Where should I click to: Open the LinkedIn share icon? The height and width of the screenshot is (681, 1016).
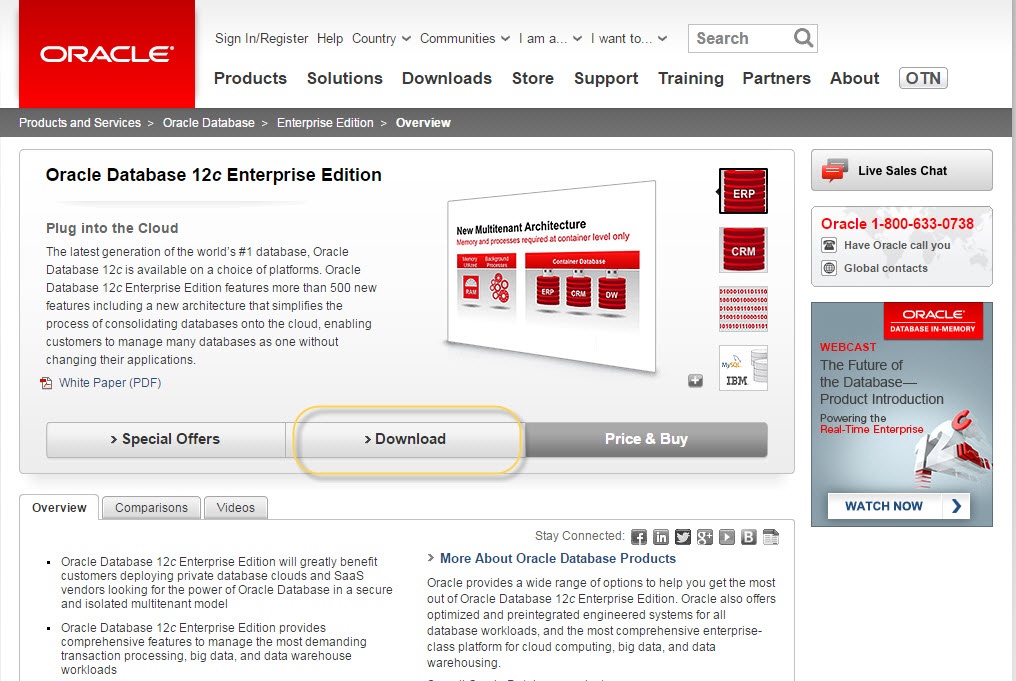click(661, 537)
